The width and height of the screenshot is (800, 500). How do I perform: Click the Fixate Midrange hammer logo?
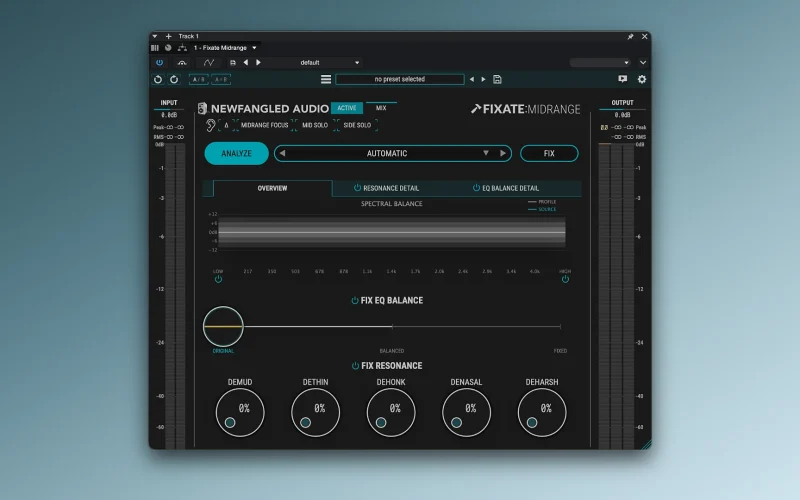tap(476, 108)
